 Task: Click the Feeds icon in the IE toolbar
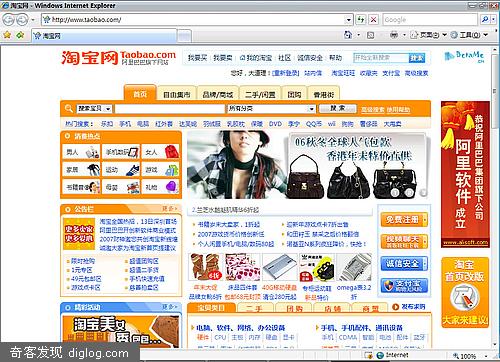point(370,35)
